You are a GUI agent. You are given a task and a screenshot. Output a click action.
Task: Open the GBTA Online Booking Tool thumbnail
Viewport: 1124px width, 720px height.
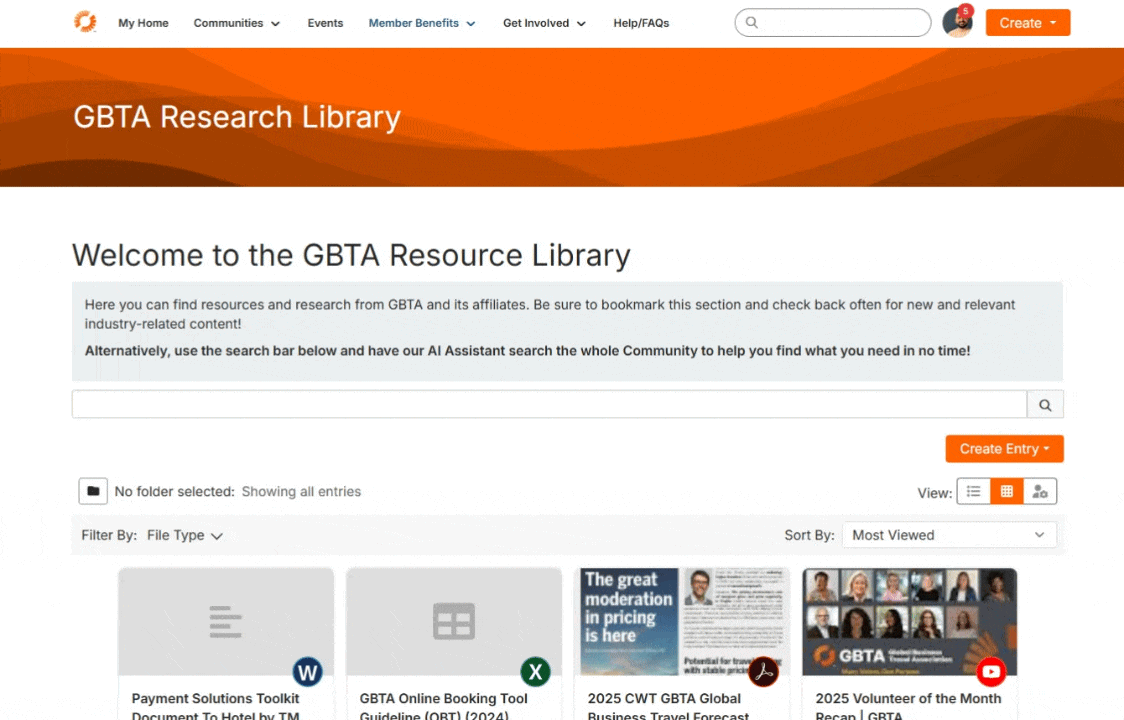454,622
